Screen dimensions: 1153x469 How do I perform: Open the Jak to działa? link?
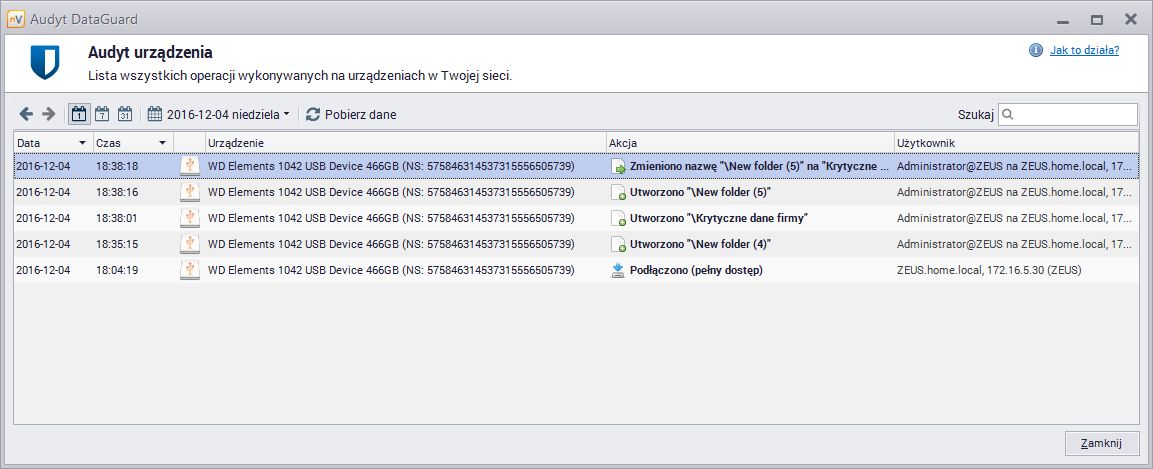coord(1085,50)
